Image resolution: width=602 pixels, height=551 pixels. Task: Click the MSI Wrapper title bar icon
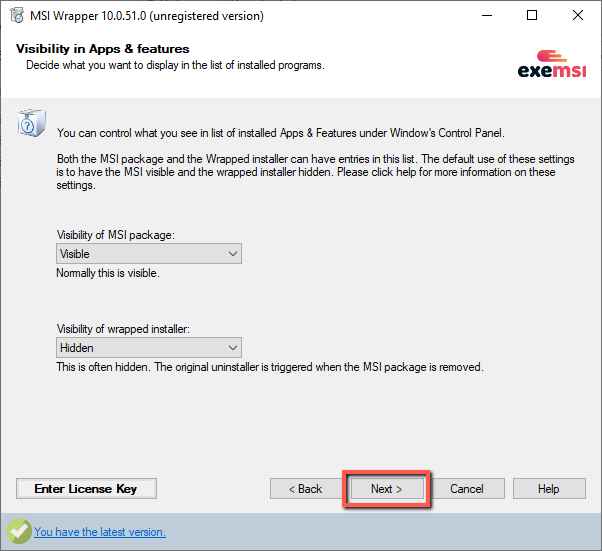17,16
